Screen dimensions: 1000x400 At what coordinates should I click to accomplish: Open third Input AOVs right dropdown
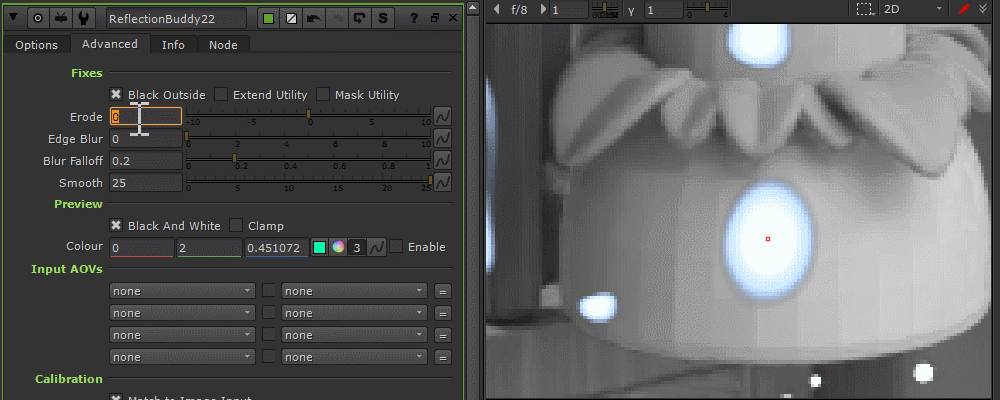354,335
